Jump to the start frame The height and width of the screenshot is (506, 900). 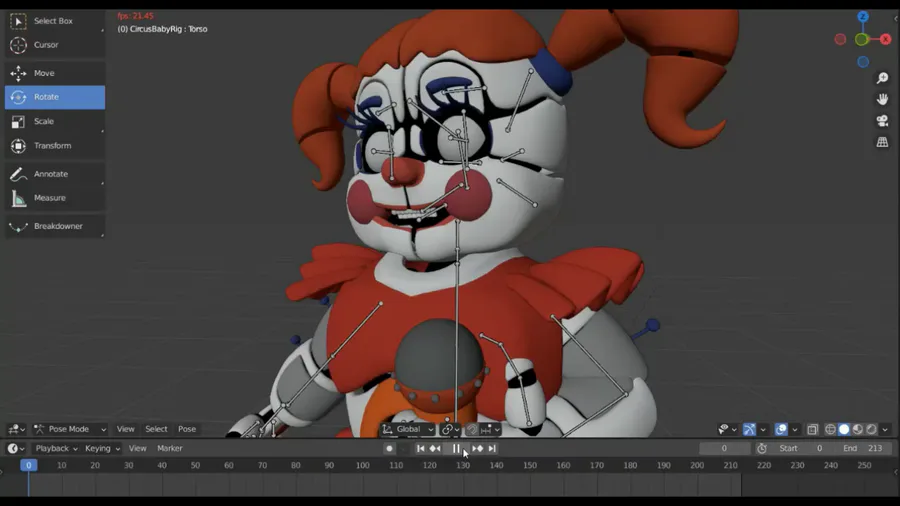point(421,449)
